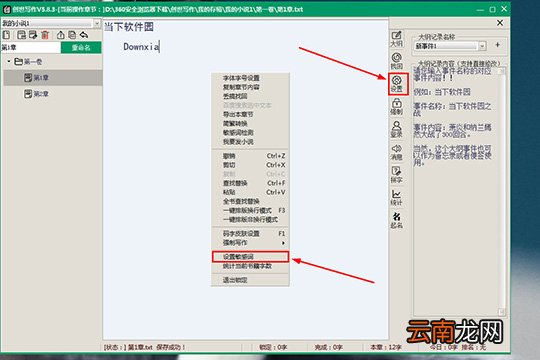Click the 本章：12字 status bar entry
The image size is (540, 360).
point(386,347)
